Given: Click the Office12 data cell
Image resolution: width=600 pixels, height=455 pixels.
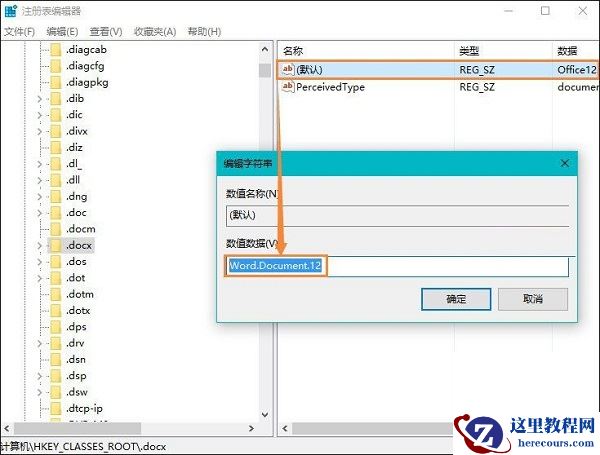Looking at the screenshot, I should (577, 70).
